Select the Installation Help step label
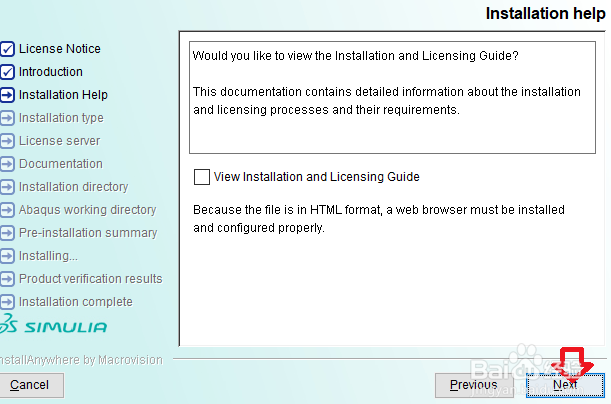 pyautogui.click(x=63, y=95)
